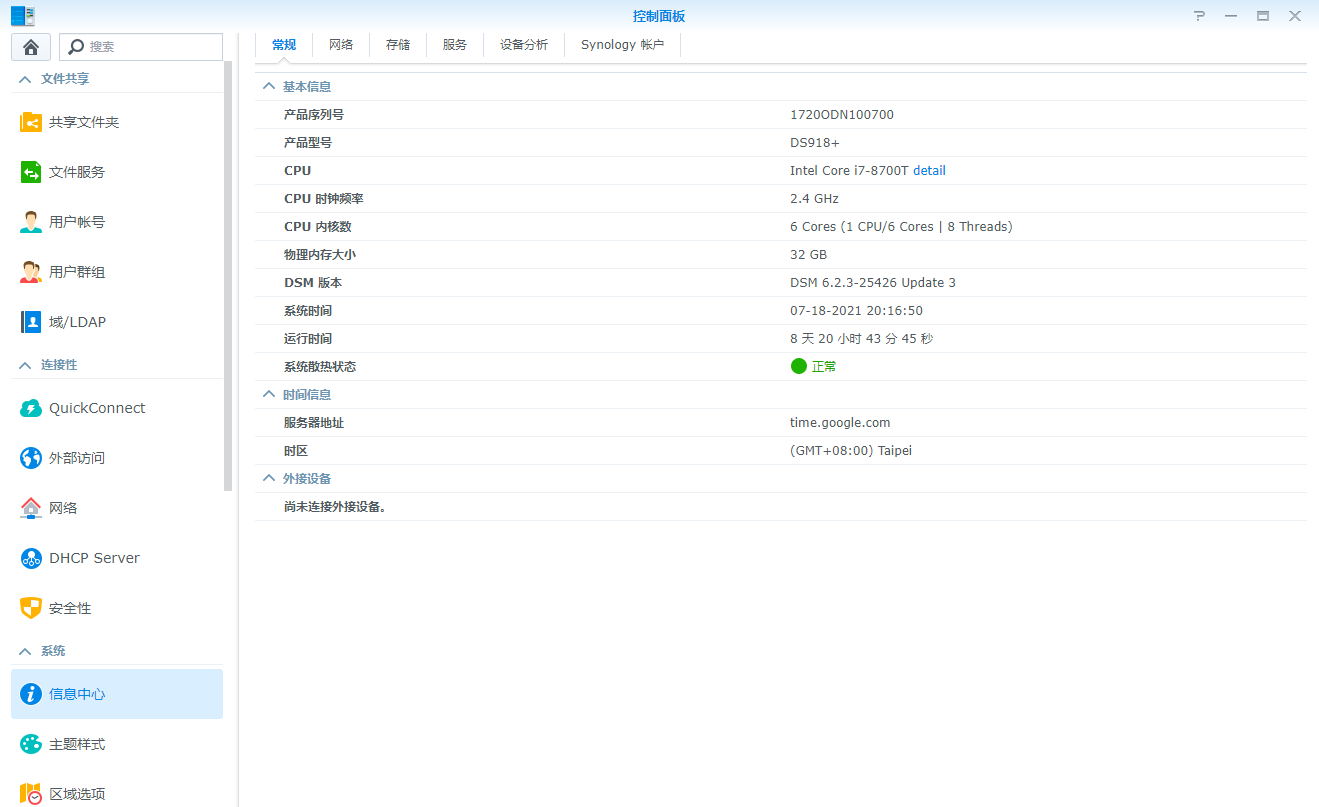The image size is (1319, 807).
Task: Open the 共享文件夹 label in the sidebar
Action: pos(84,122)
